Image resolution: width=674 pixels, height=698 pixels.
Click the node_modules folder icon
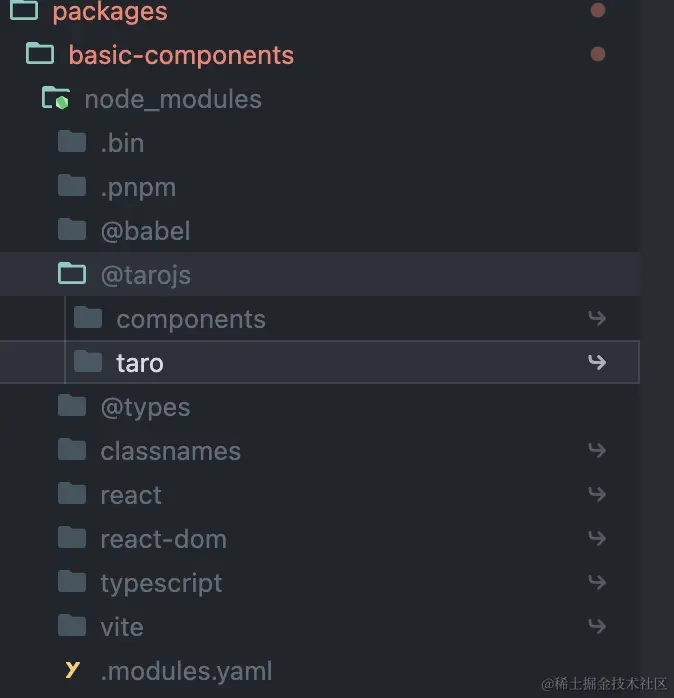pyautogui.click(x=55, y=99)
